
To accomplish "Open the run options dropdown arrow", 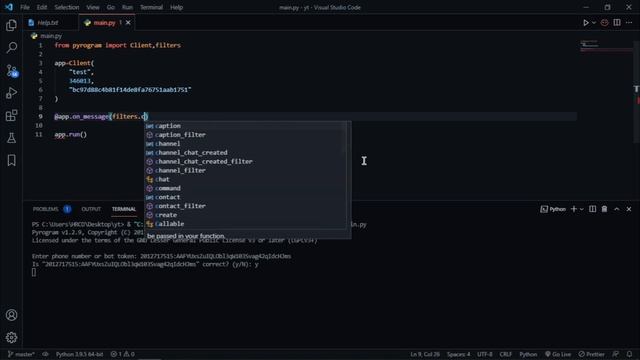I will pyautogui.click(x=594, y=23).
